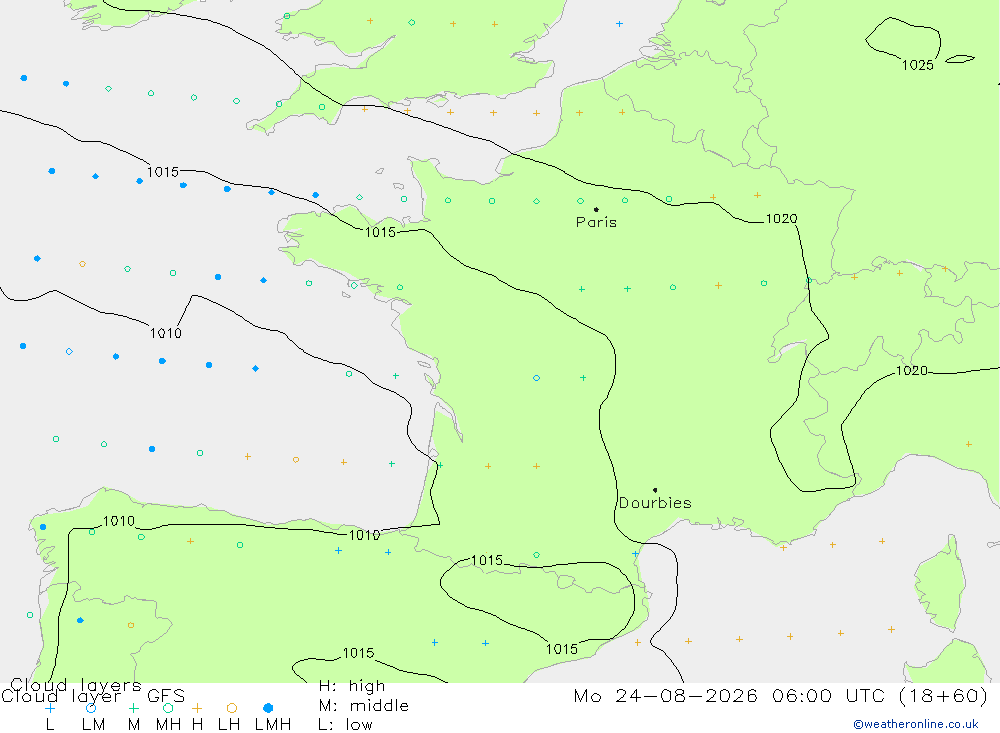Click the weatheronline.co.uk copyright link

tap(916, 724)
